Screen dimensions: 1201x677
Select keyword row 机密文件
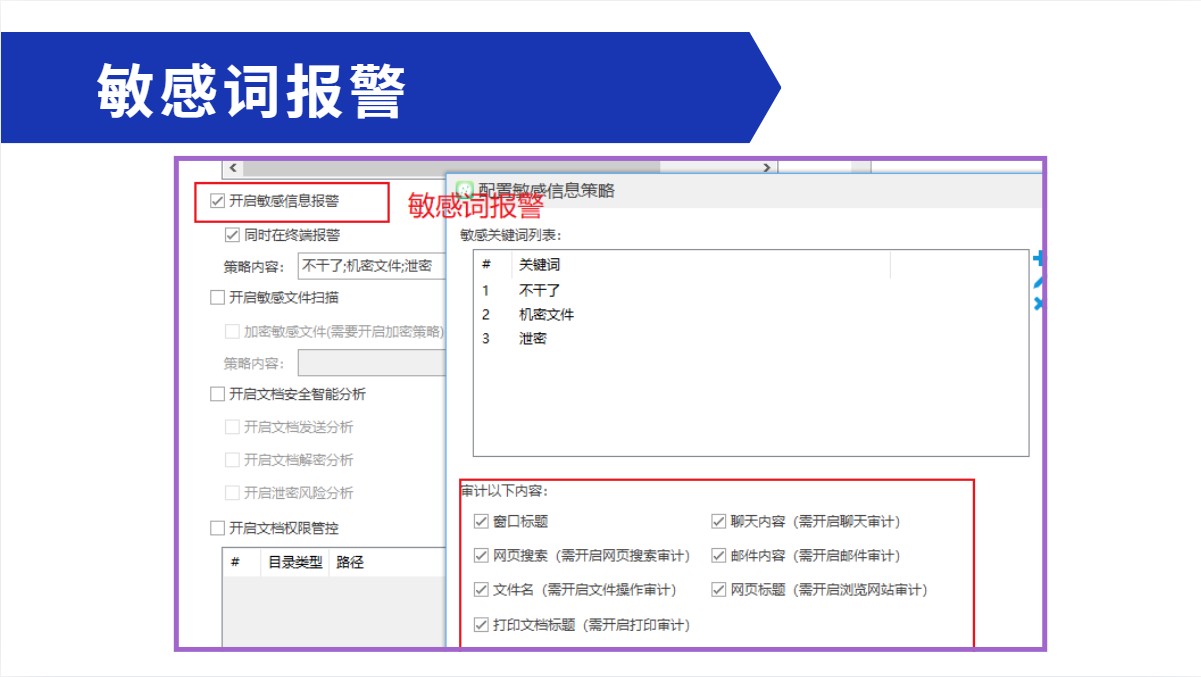click(546, 314)
